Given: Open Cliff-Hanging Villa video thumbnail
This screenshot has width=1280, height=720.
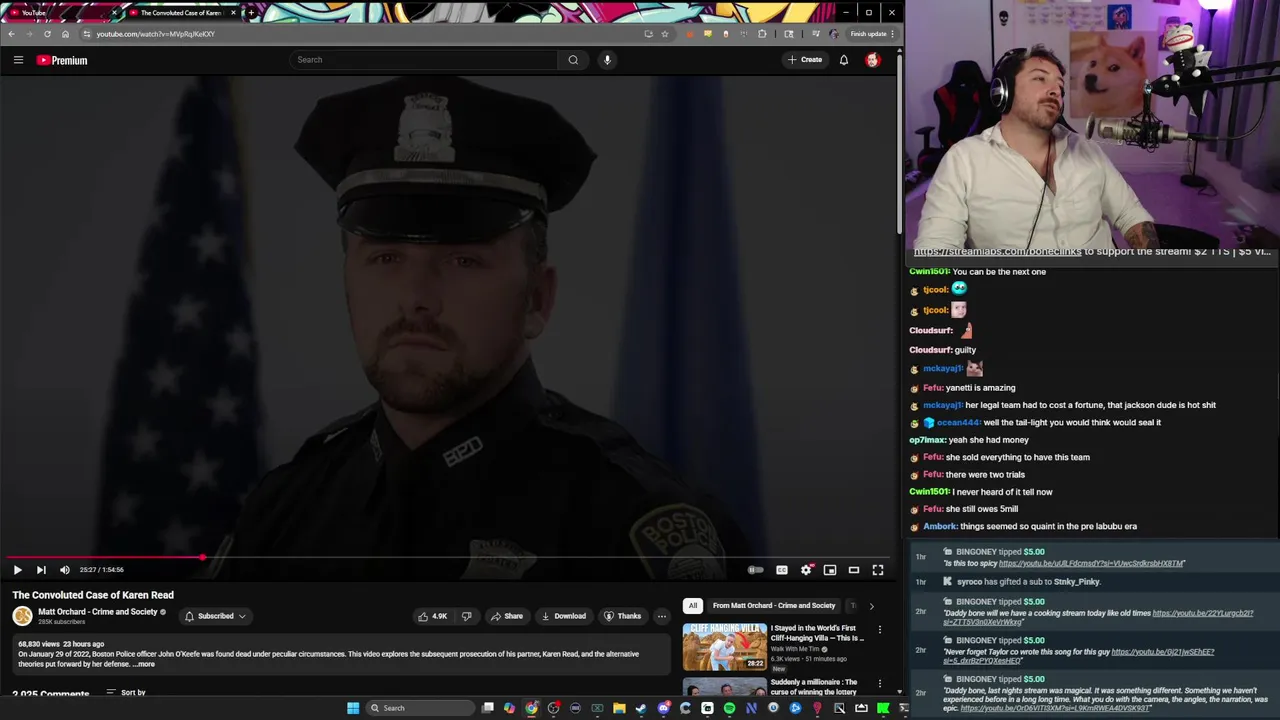Looking at the screenshot, I should click(x=725, y=647).
